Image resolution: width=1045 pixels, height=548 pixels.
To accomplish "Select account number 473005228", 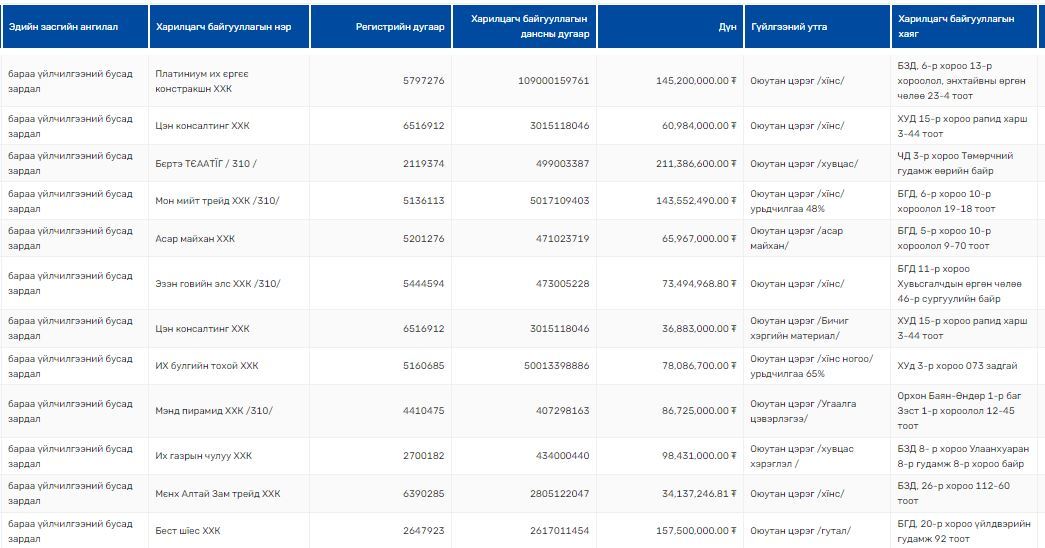I will pyautogui.click(x=562, y=284).
